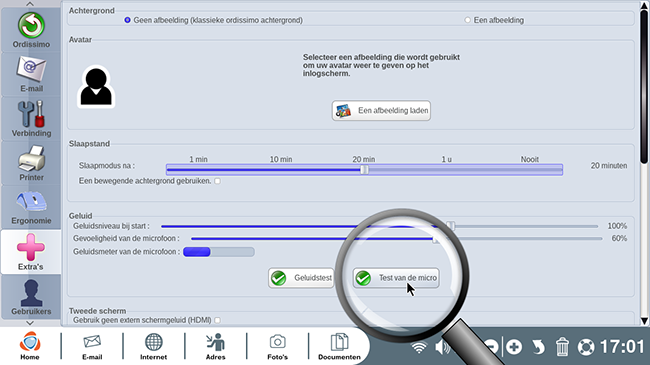This screenshot has height=365, width=650.
Task: Select 'Geen afbeelding' background option
Action: click(x=127, y=20)
